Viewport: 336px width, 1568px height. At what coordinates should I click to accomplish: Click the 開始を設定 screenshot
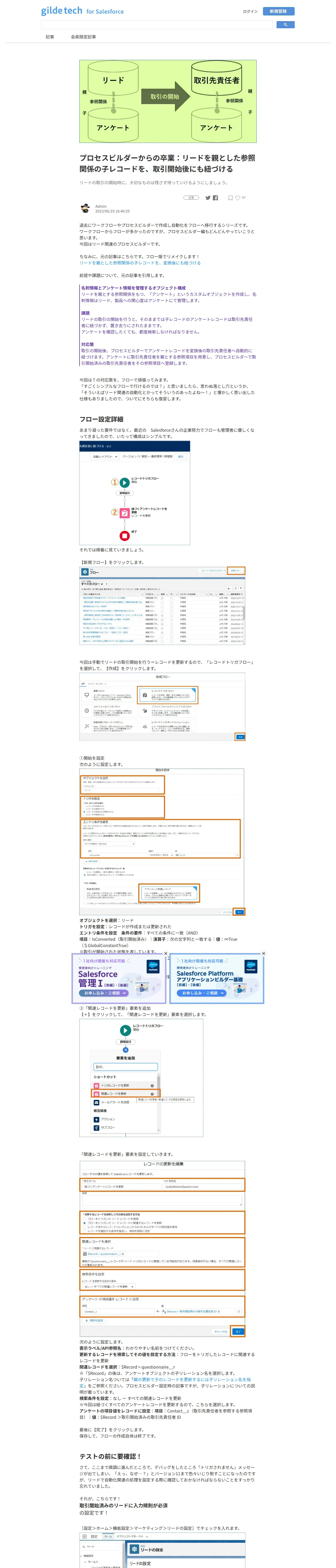(x=162, y=842)
